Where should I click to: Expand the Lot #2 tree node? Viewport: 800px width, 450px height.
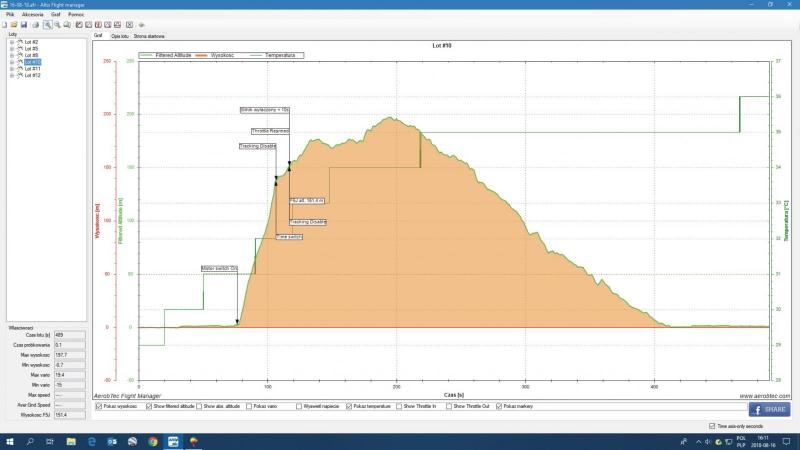(11, 42)
